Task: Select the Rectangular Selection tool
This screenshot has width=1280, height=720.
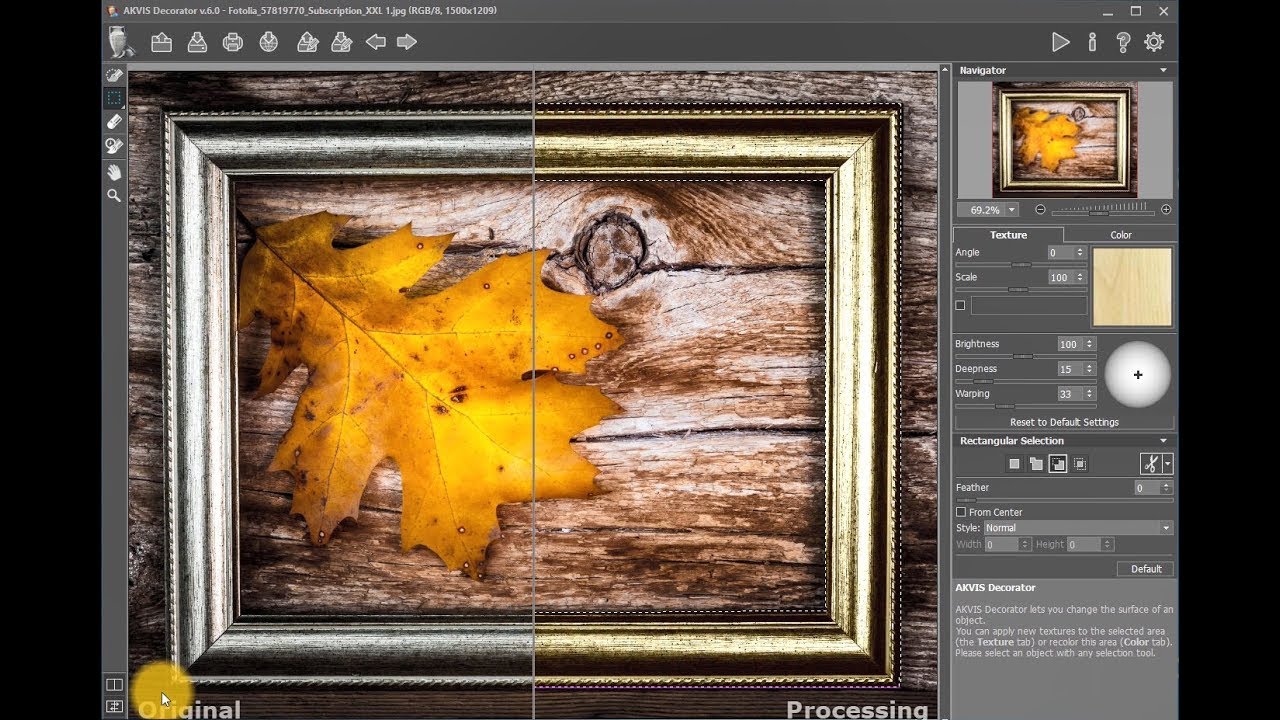Action: tap(115, 98)
